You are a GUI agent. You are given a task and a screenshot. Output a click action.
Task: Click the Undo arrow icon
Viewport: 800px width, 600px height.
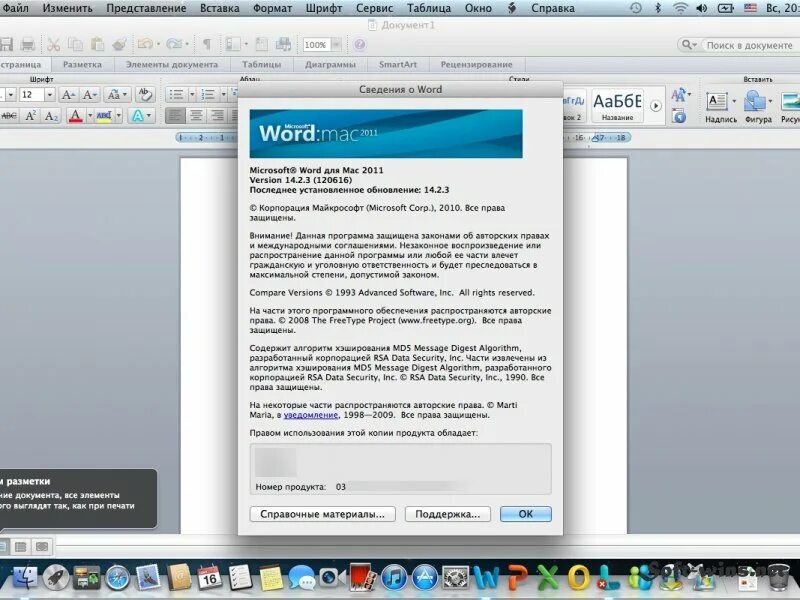[x=145, y=45]
